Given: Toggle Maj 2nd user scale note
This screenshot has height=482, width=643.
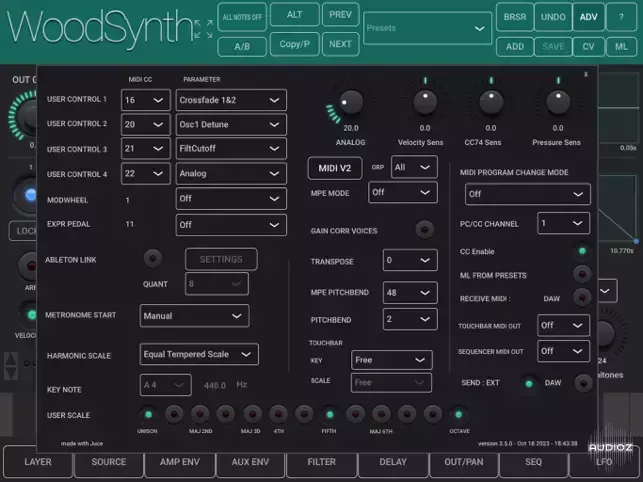Looking at the screenshot, I should click(x=200, y=414).
